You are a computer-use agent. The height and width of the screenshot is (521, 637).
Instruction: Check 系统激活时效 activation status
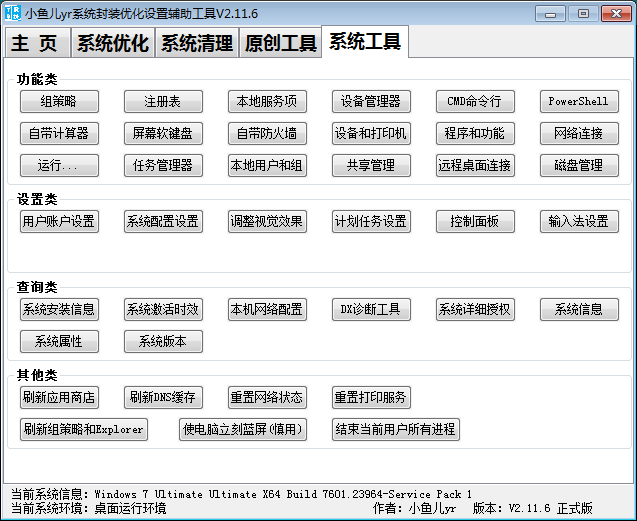(x=163, y=310)
